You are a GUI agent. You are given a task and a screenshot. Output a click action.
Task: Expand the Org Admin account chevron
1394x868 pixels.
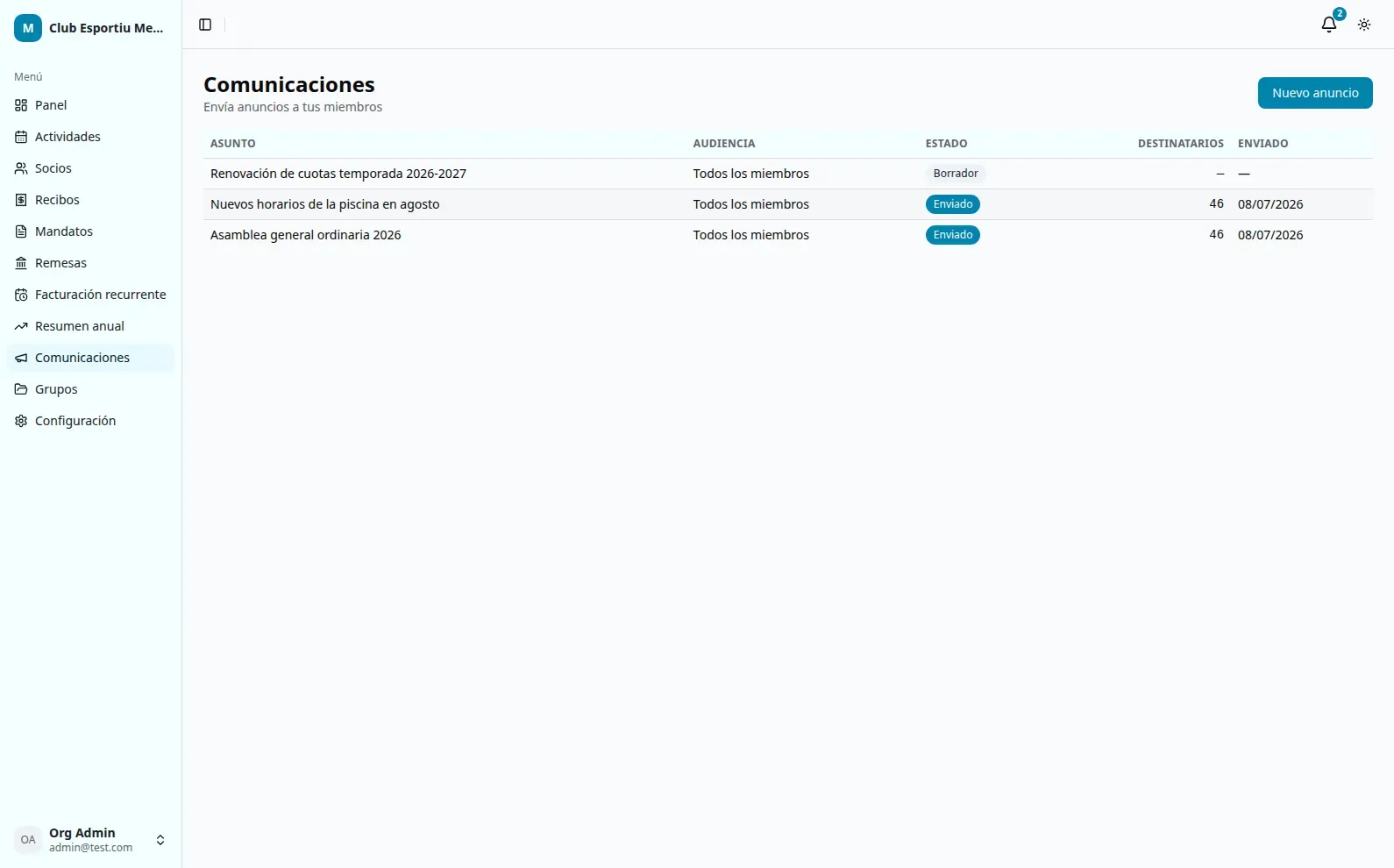coord(160,840)
